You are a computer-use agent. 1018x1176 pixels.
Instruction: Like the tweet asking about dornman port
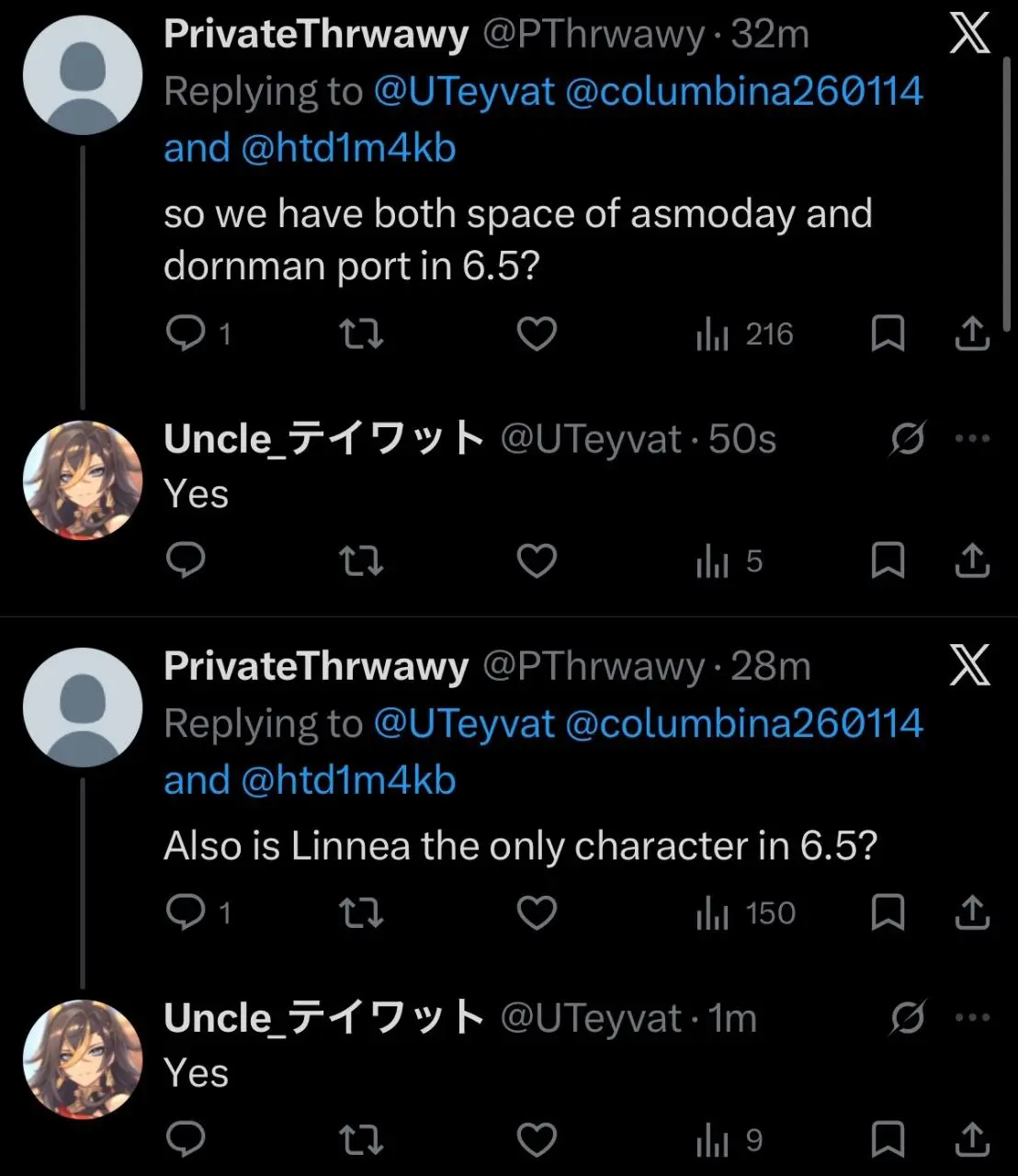click(x=537, y=334)
